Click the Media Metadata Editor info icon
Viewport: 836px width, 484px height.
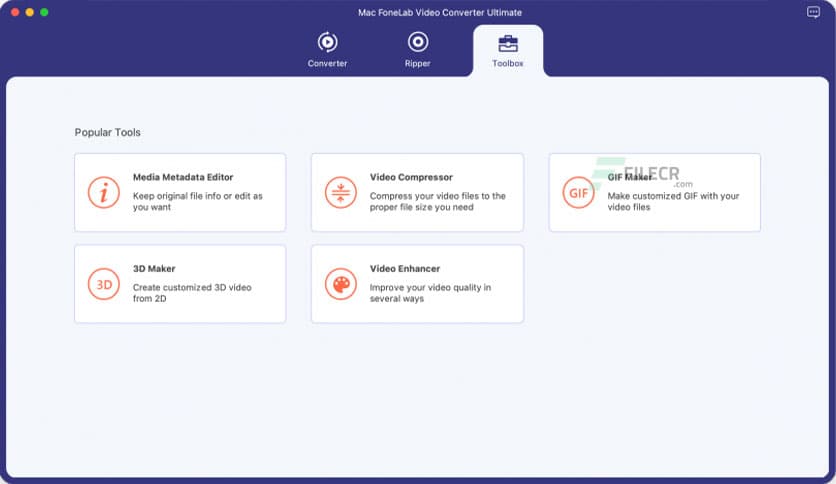(103, 192)
